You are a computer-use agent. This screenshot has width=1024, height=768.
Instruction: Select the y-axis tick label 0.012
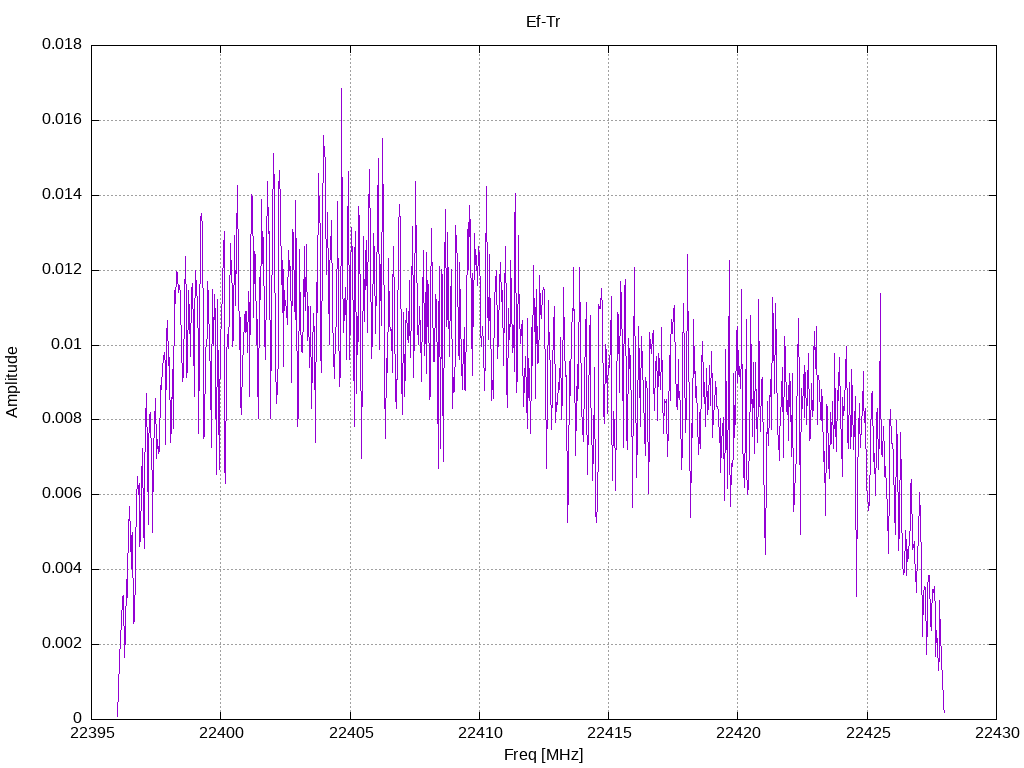point(62,270)
